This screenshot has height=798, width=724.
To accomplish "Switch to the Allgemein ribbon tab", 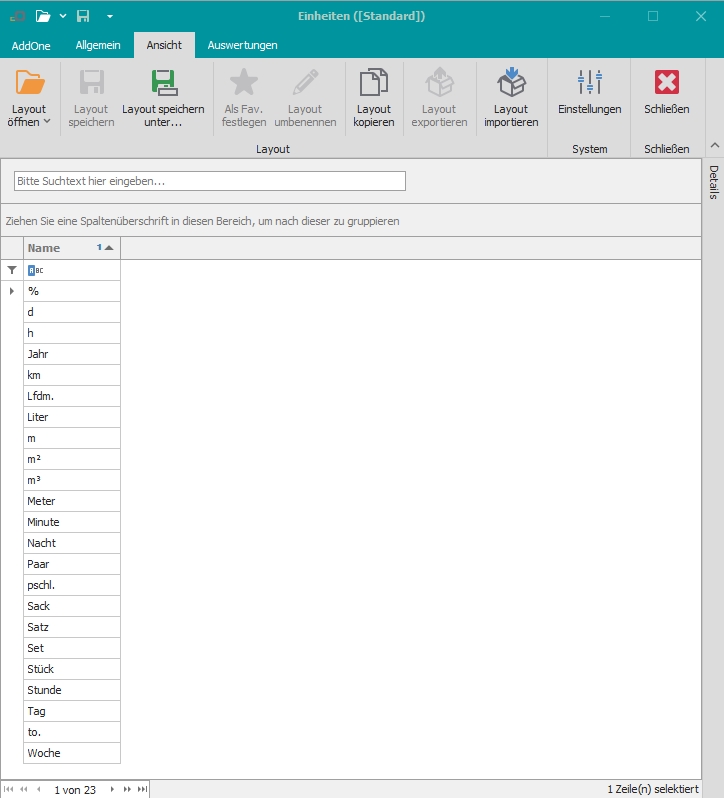I will tap(98, 45).
